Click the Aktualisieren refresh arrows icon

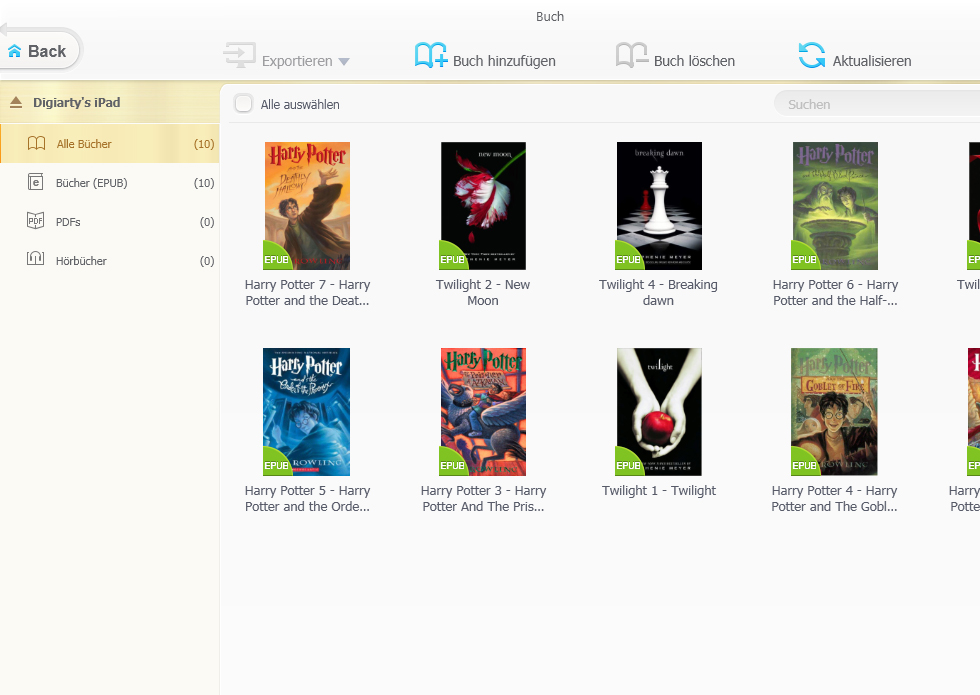812,56
